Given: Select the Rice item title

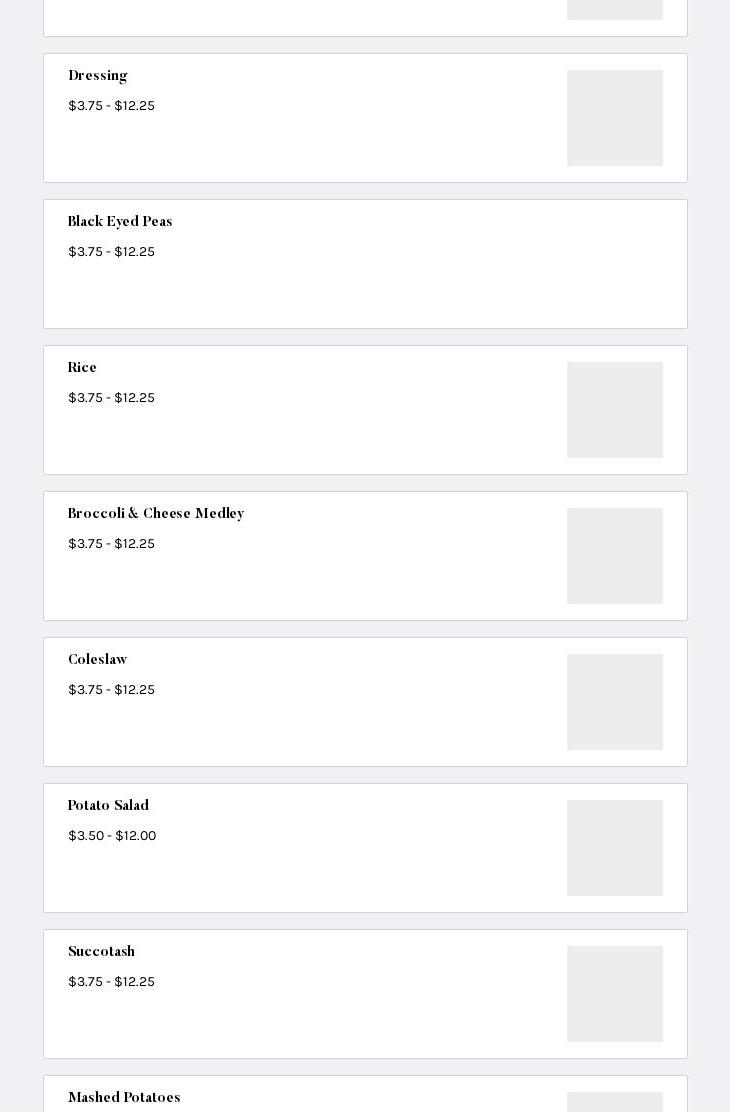Looking at the screenshot, I should 82,368.
